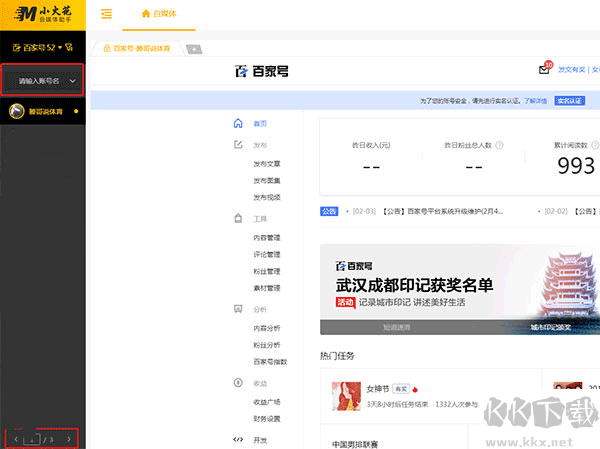
Task: Click the 发布 edit pencil icon
Action: pyautogui.click(x=238, y=145)
